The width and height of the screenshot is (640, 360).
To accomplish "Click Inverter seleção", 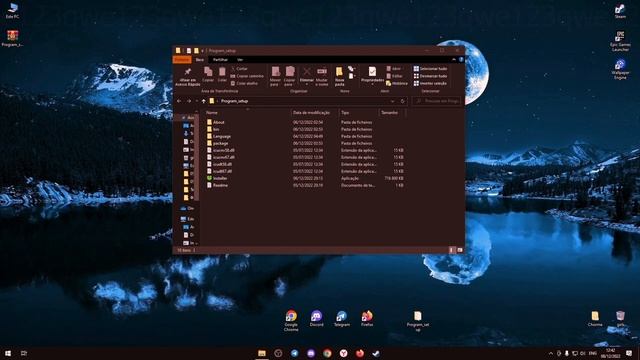I will tap(430, 83).
